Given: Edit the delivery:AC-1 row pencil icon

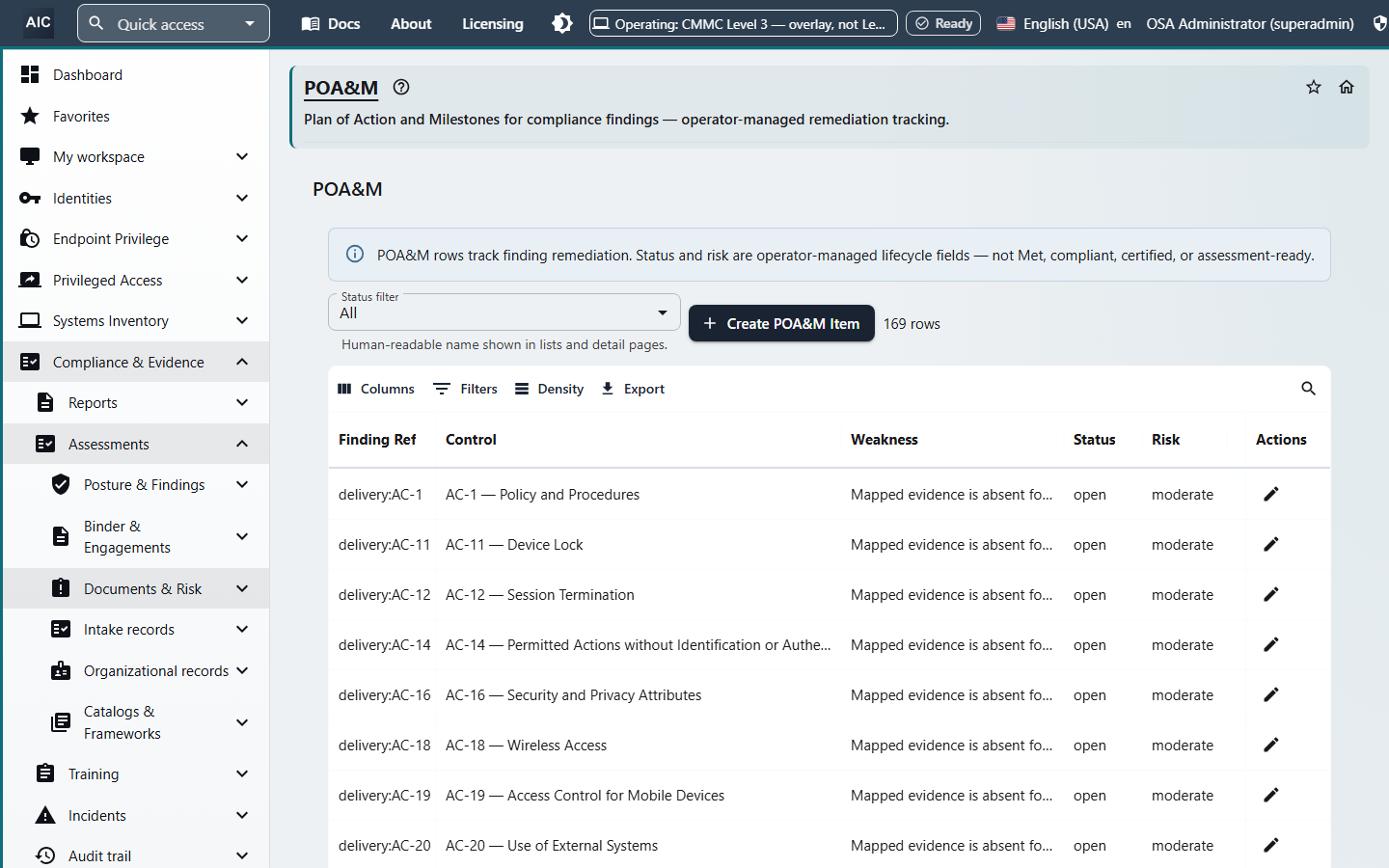Looking at the screenshot, I should [1271, 494].
